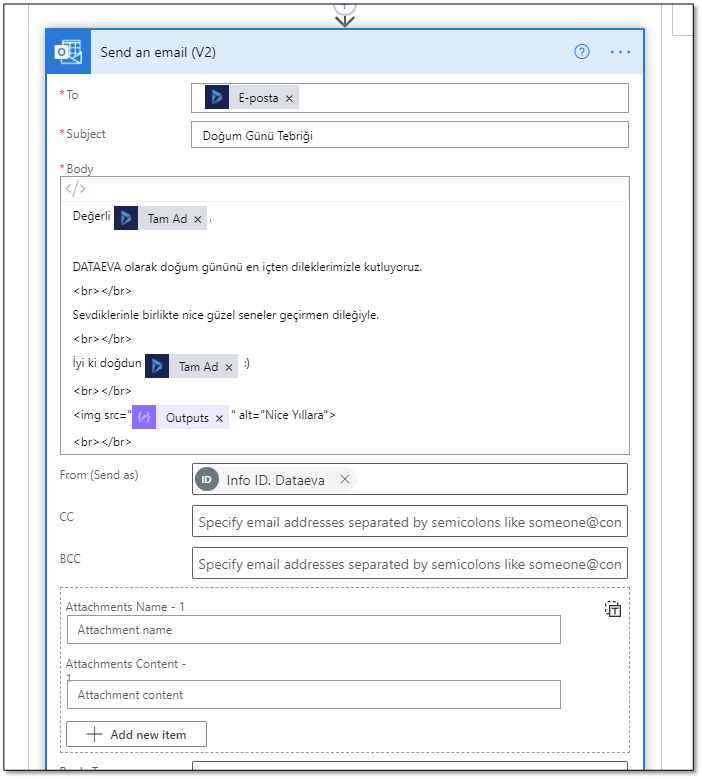Image resolution: width=702 pixels, height=779 pixels.
Task: Click the purple expression icon of Outputs
Action: [144, 417]
